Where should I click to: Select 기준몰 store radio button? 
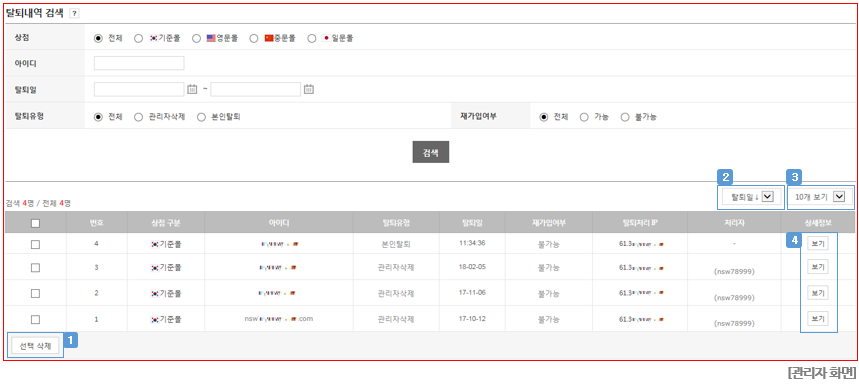(x=139, y=38)
